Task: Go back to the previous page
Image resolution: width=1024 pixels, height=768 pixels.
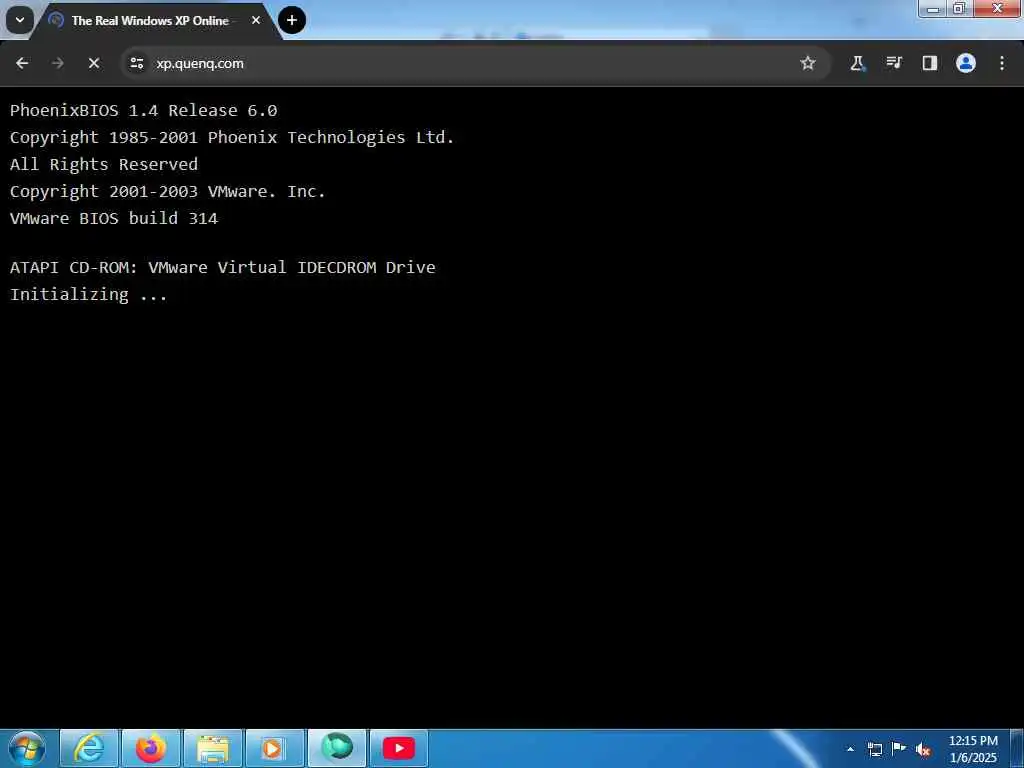Action: click(x=22, y=63)
